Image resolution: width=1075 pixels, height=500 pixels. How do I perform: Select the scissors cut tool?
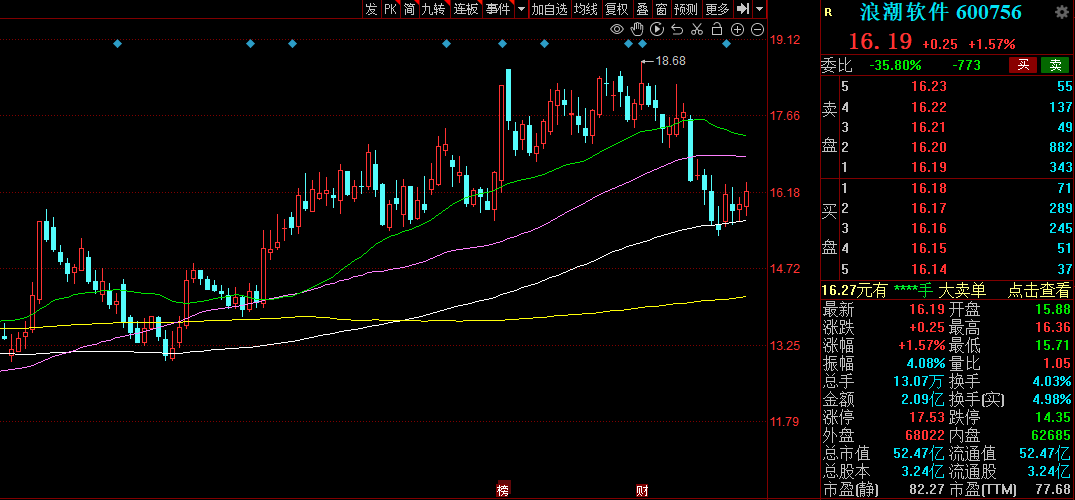697,29
